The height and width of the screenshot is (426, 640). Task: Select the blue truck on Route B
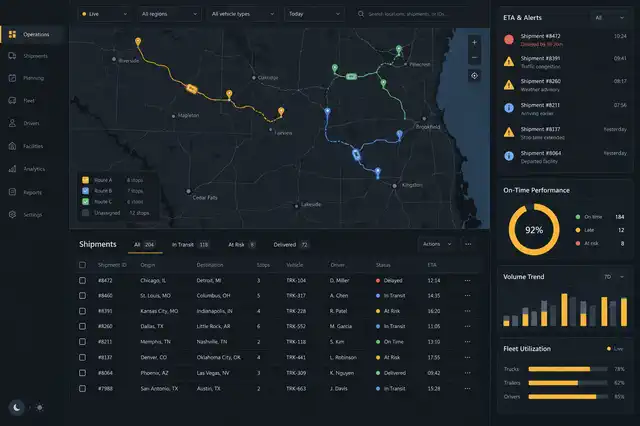[x=356, y=154]
